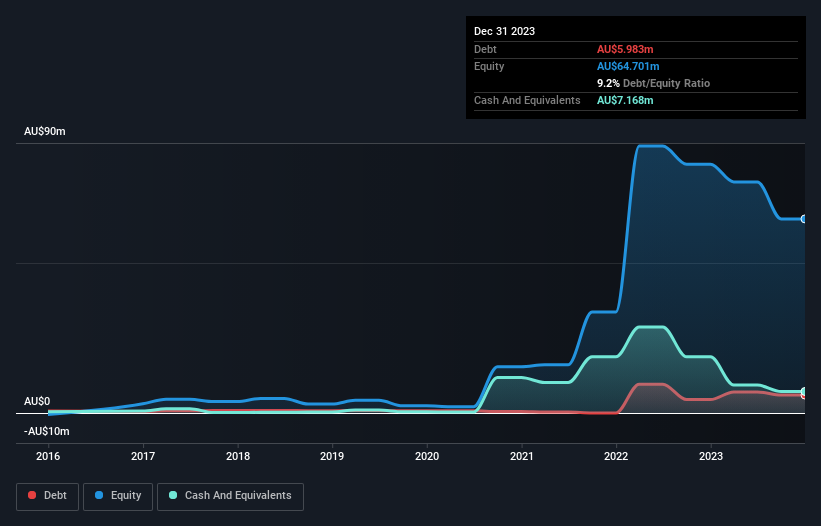Select the 2019 x-axis label
The width and height of the screenshot is (821, 526).
pyautogui.click(x=332, y=456)
